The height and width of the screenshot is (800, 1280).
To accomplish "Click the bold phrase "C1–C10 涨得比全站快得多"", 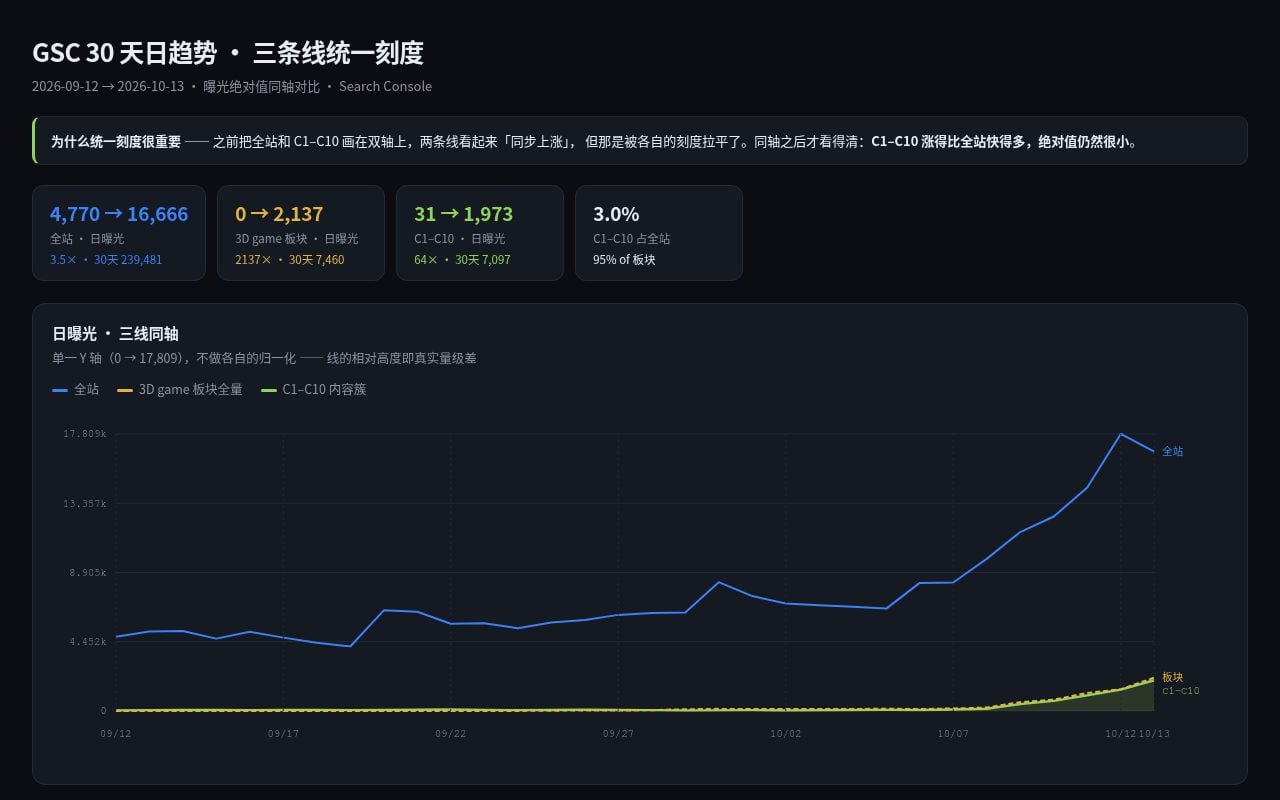I will point(949,141).
